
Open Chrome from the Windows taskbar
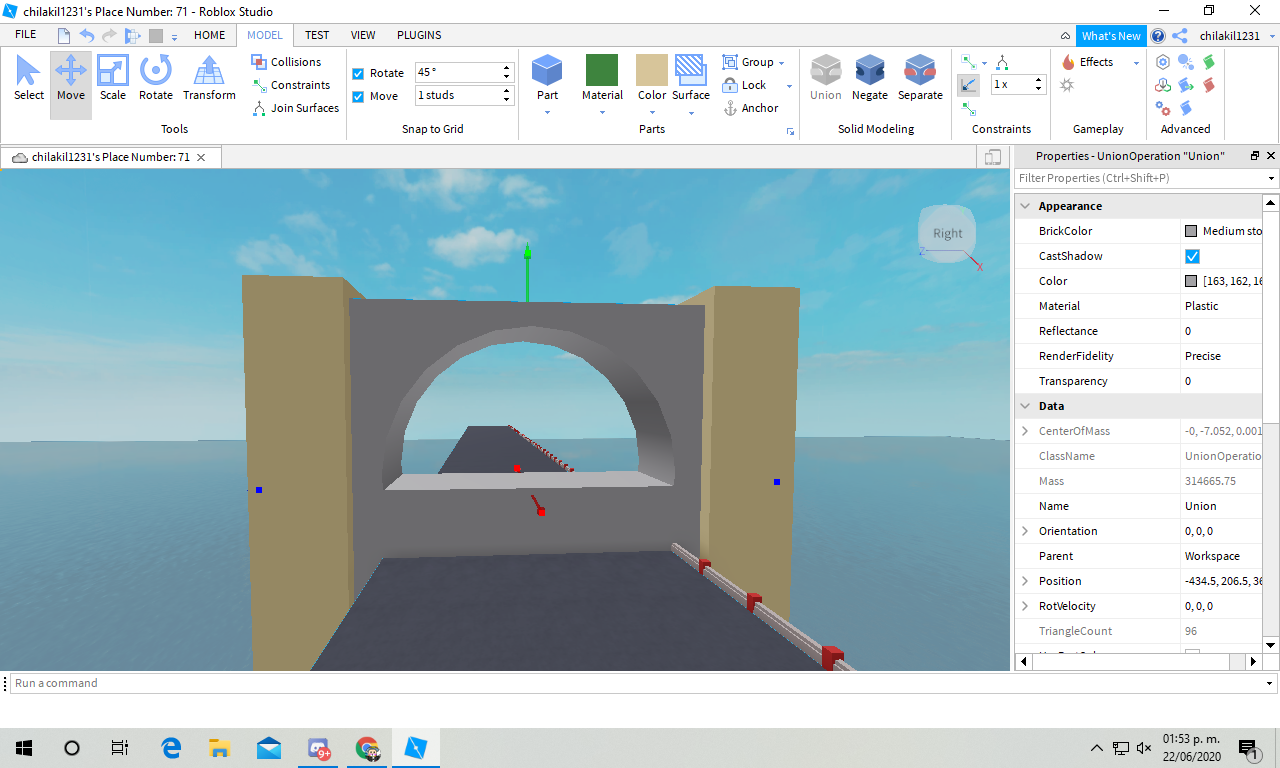[x=368, y=748]
